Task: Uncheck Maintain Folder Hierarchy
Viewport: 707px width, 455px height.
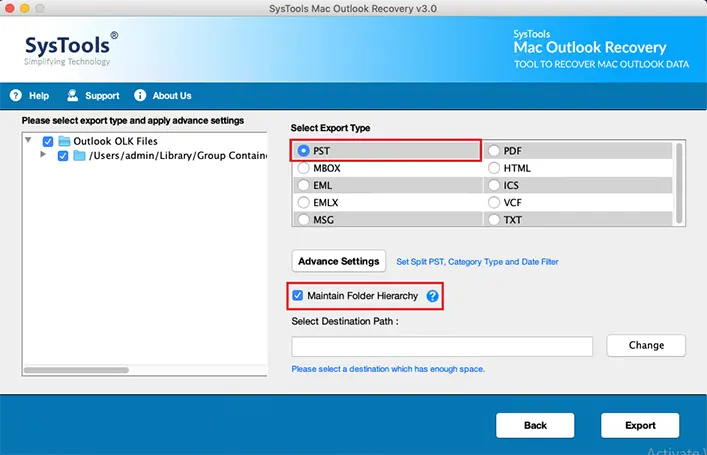Action: pos(298,295)
